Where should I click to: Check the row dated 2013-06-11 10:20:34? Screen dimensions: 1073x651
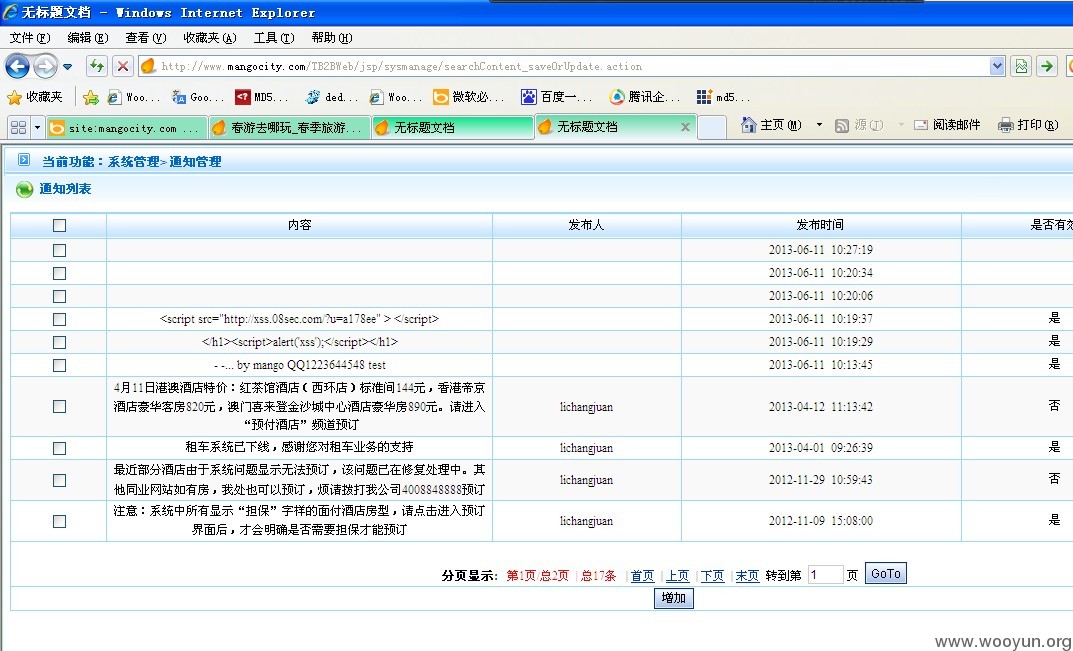coord(60,273)
